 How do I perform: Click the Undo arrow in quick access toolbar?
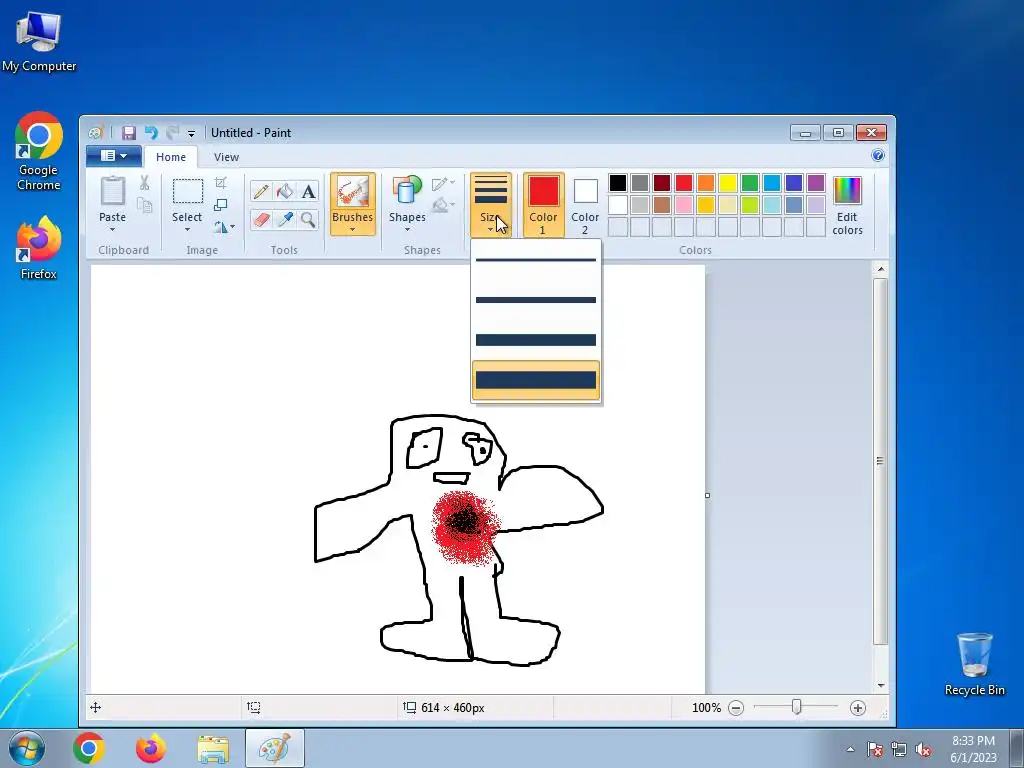click(x=151, y=133)
